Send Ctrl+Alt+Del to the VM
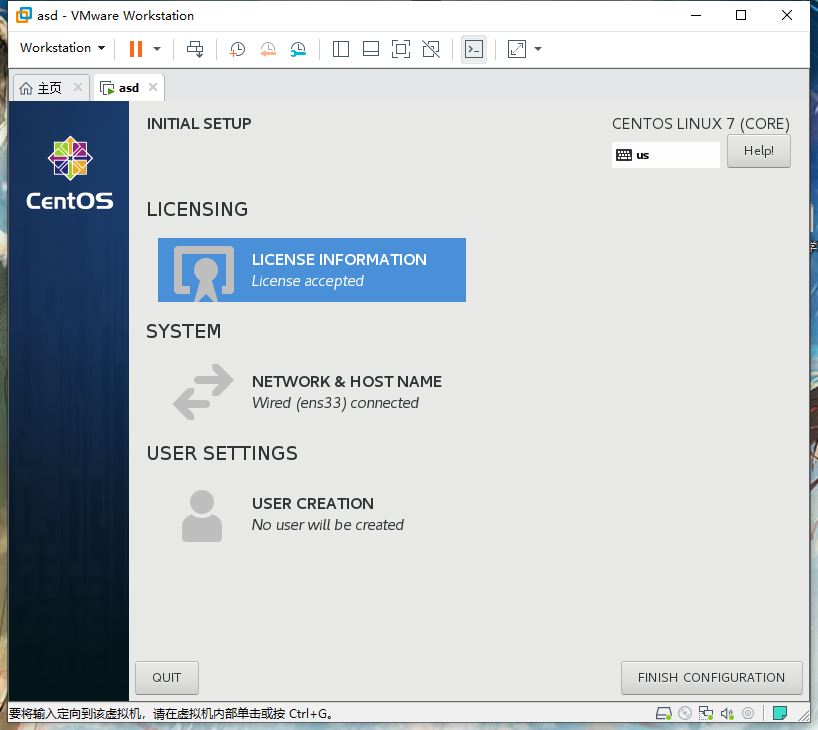The image size is (818, 730). pos(195,49)
